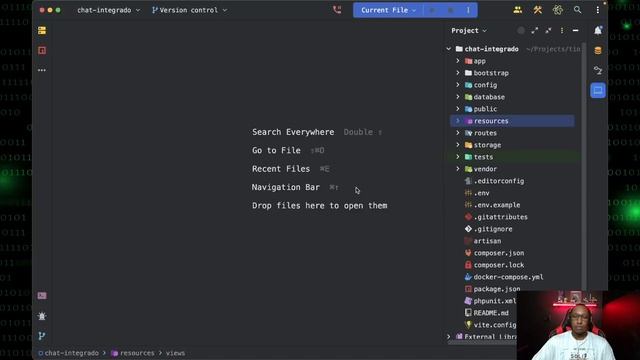The height and width of the screenshot is (360, 640).
Task: Open the AI assistant icon in toolbar
Action: point(558,10)
